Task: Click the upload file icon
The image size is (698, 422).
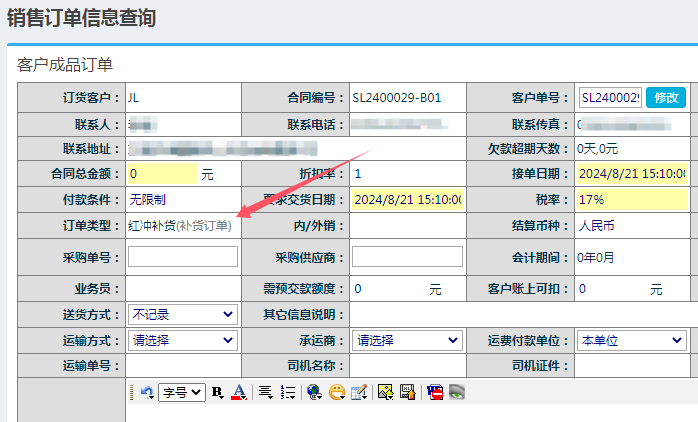Action: tap(407, 393)
